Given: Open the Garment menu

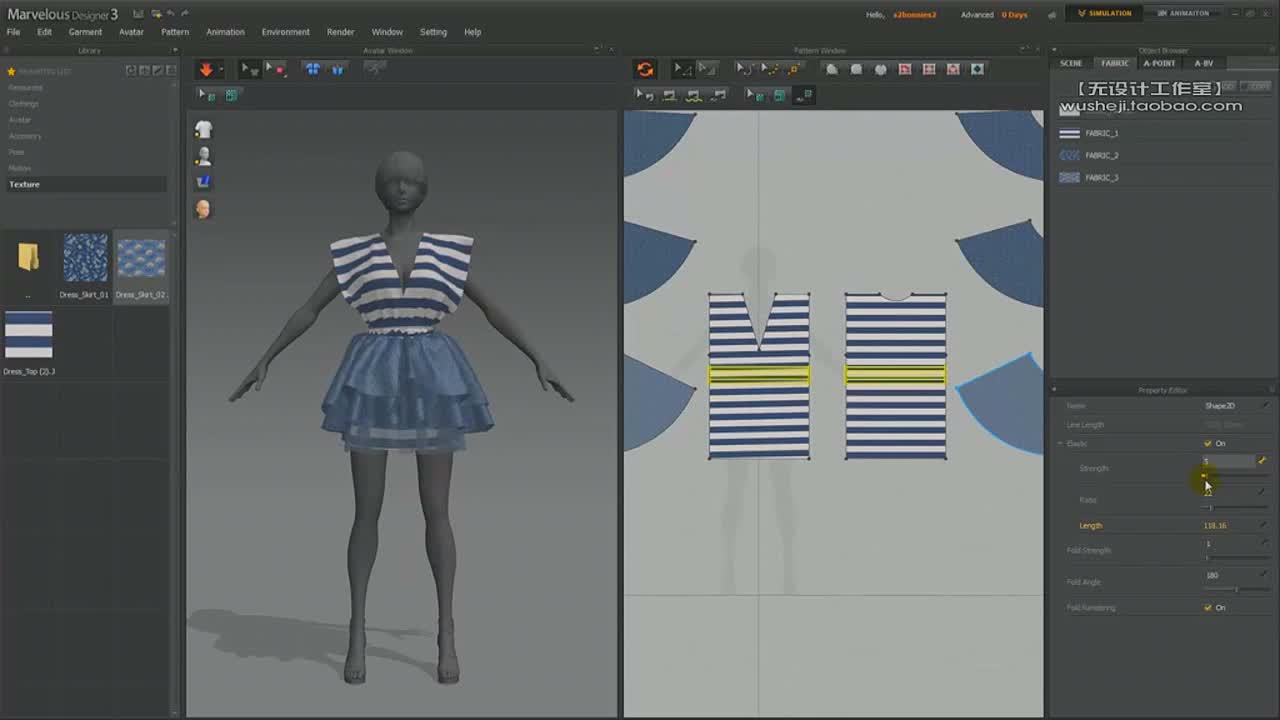Looking at the screenshot, I should (x=85, y=32).
